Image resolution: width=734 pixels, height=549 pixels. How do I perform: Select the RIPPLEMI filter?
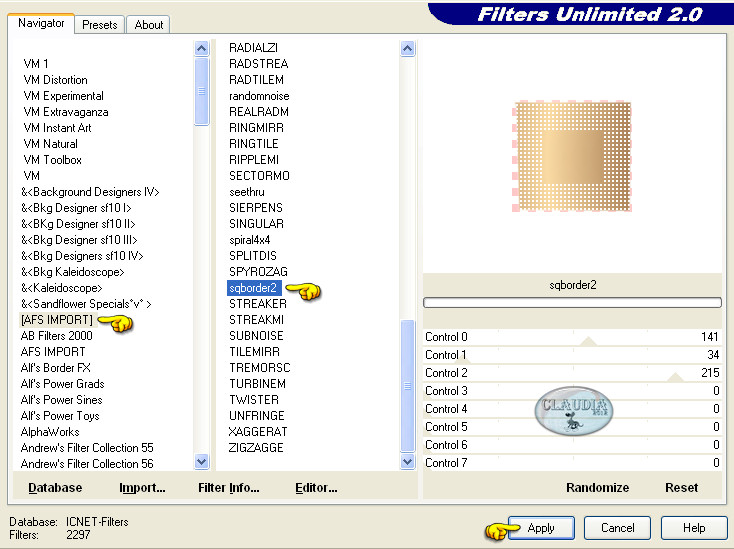pyautogui.click(x=254, y=160)
